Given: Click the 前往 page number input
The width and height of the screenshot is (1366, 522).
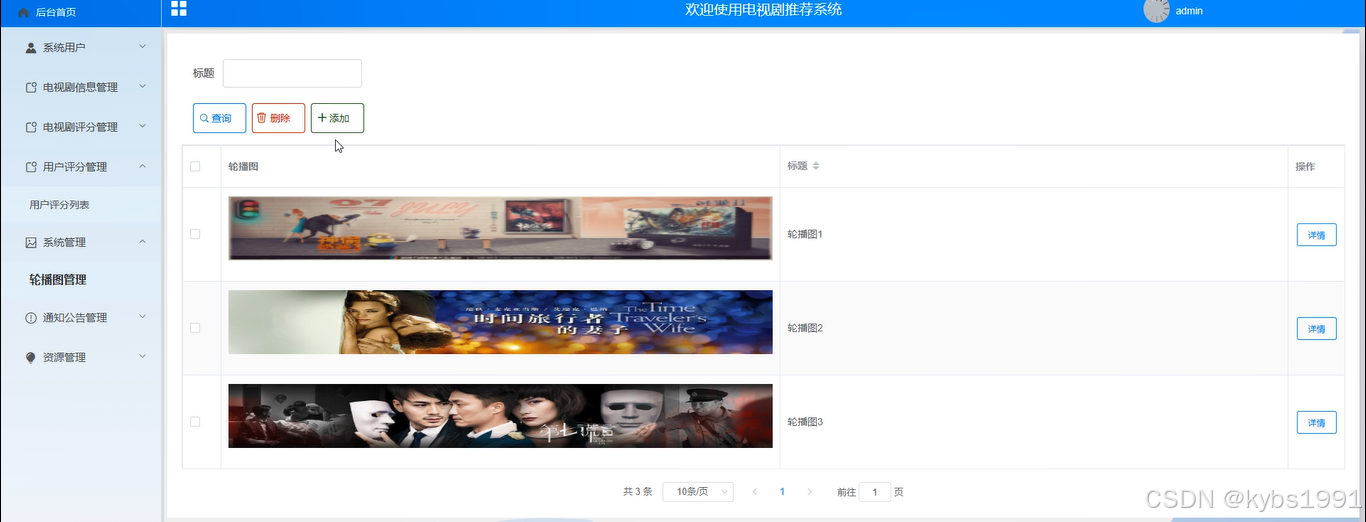Looking at the screenshot, I should 875,492.
